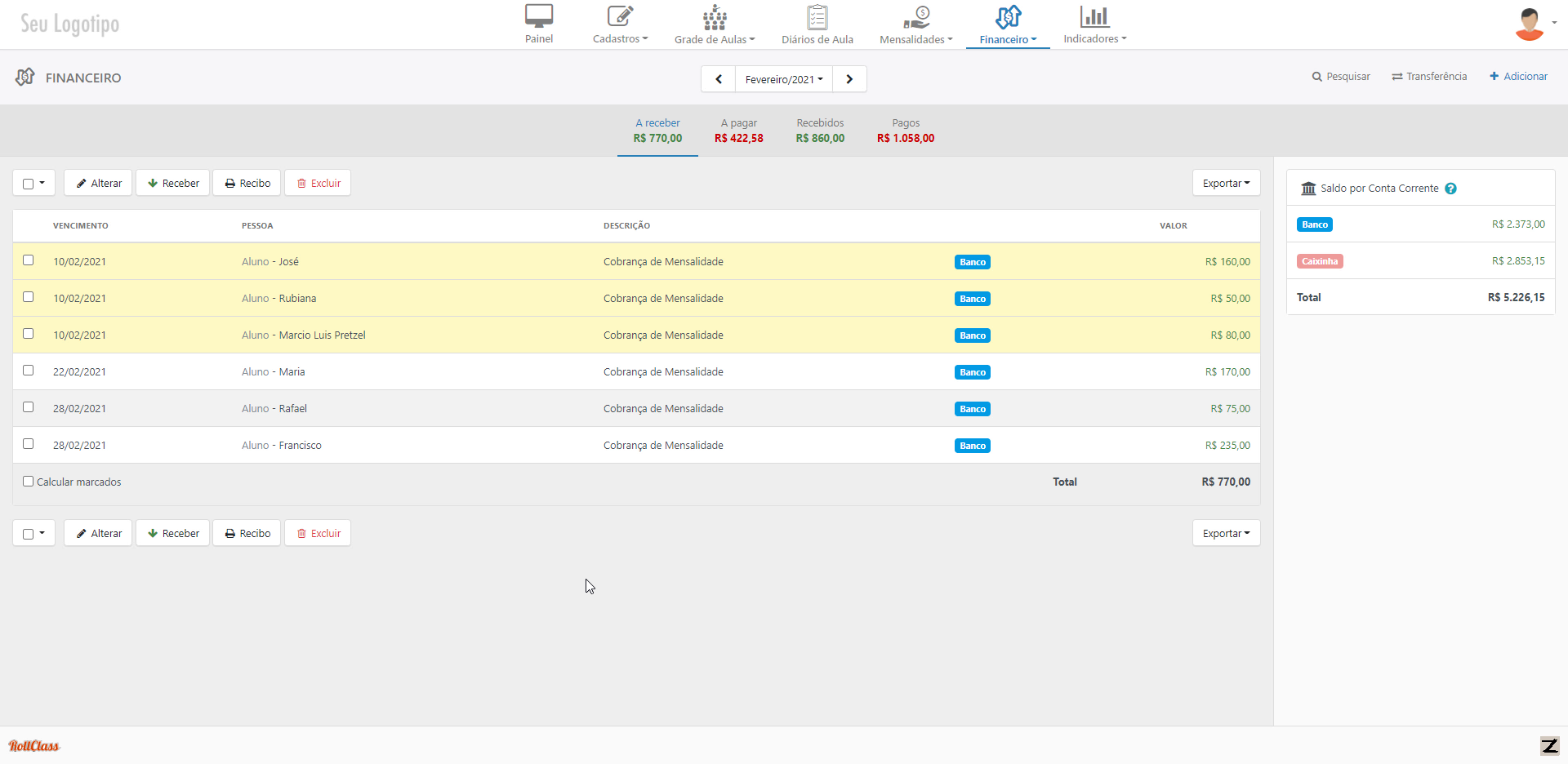Click the Diários de Aula clipboard icon
The image size is (1568, 764).
tap(817, 17)
